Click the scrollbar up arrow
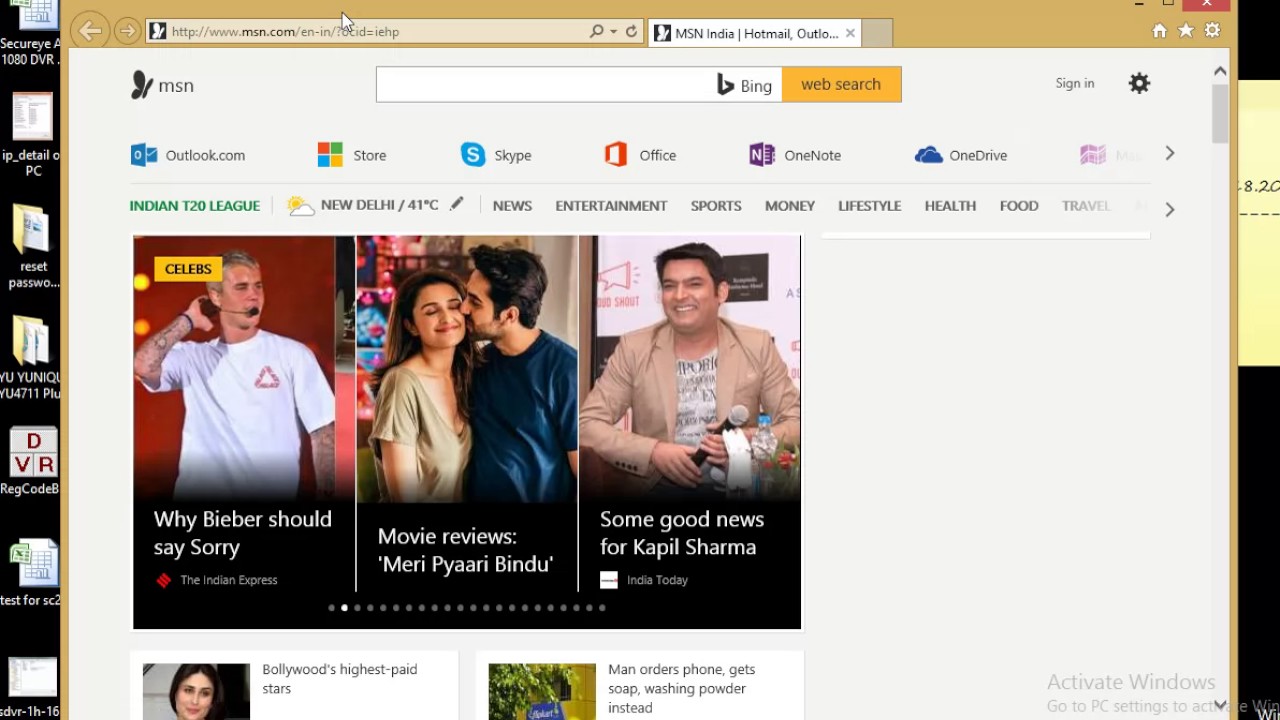Screen dimensions: 1280x720 1220,71
